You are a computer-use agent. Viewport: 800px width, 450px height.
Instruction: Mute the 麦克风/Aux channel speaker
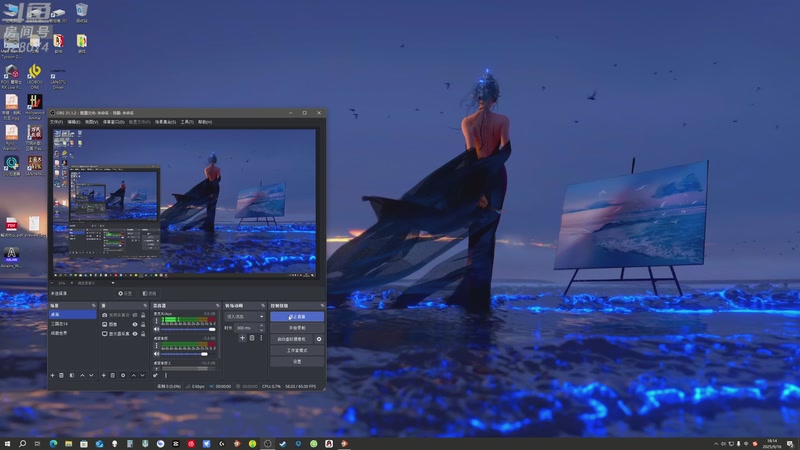[x=156, y=329]
